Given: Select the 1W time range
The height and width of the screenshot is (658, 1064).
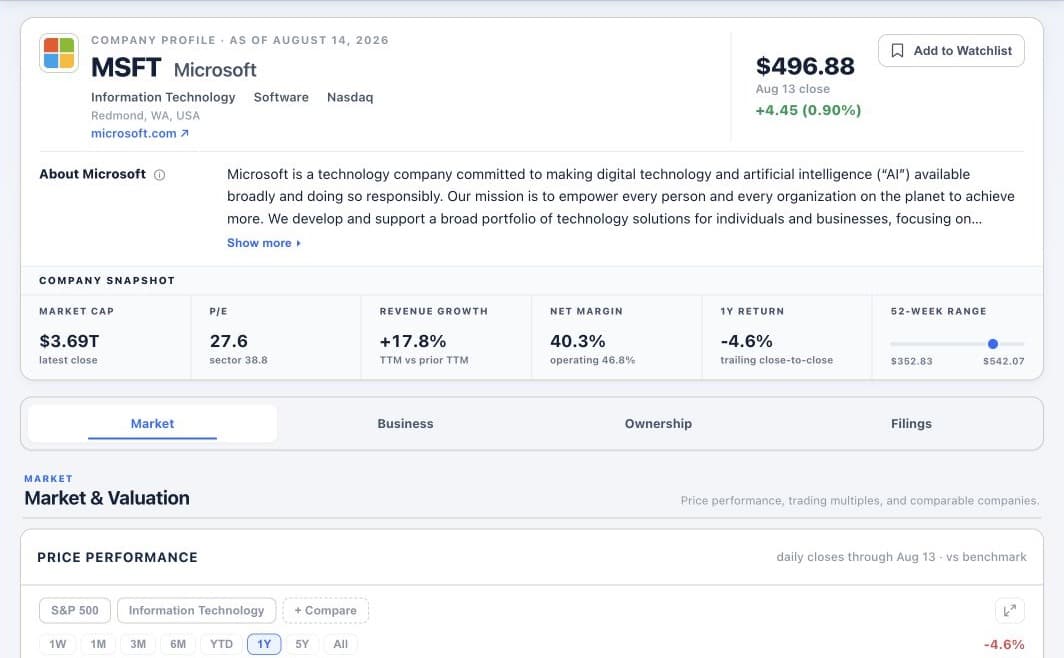Looking at the screenshot, I should (x=58, y=644).
